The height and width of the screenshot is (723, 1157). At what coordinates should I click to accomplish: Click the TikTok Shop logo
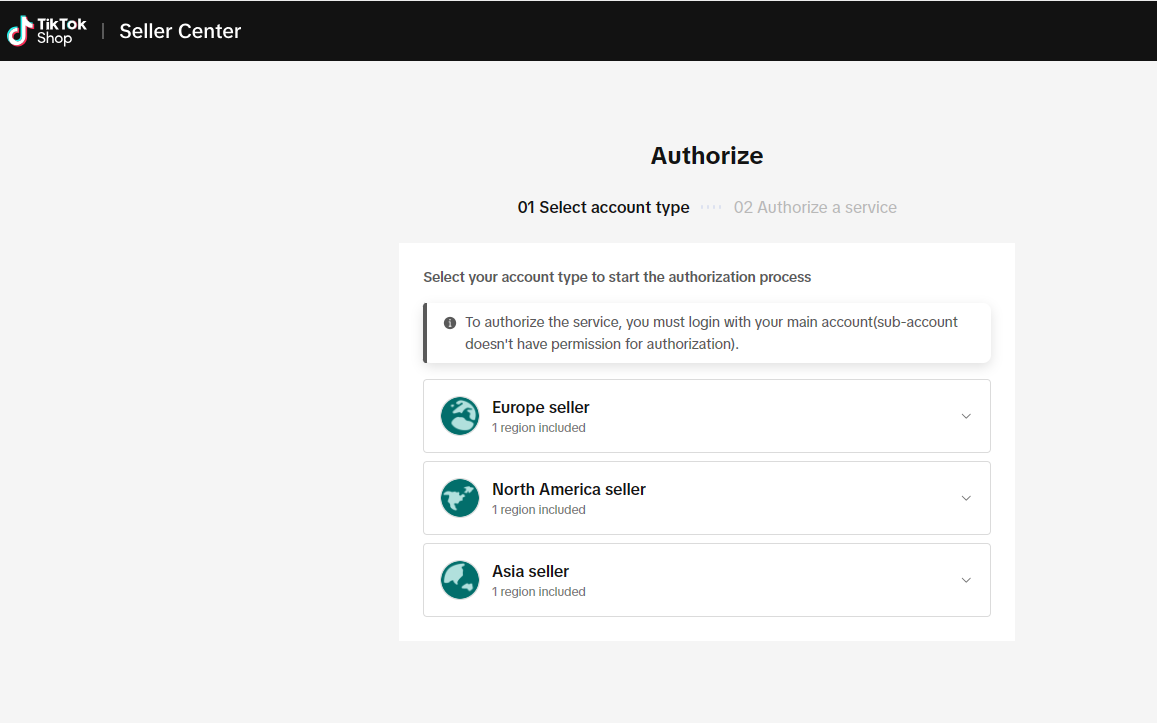coord(47,31)
